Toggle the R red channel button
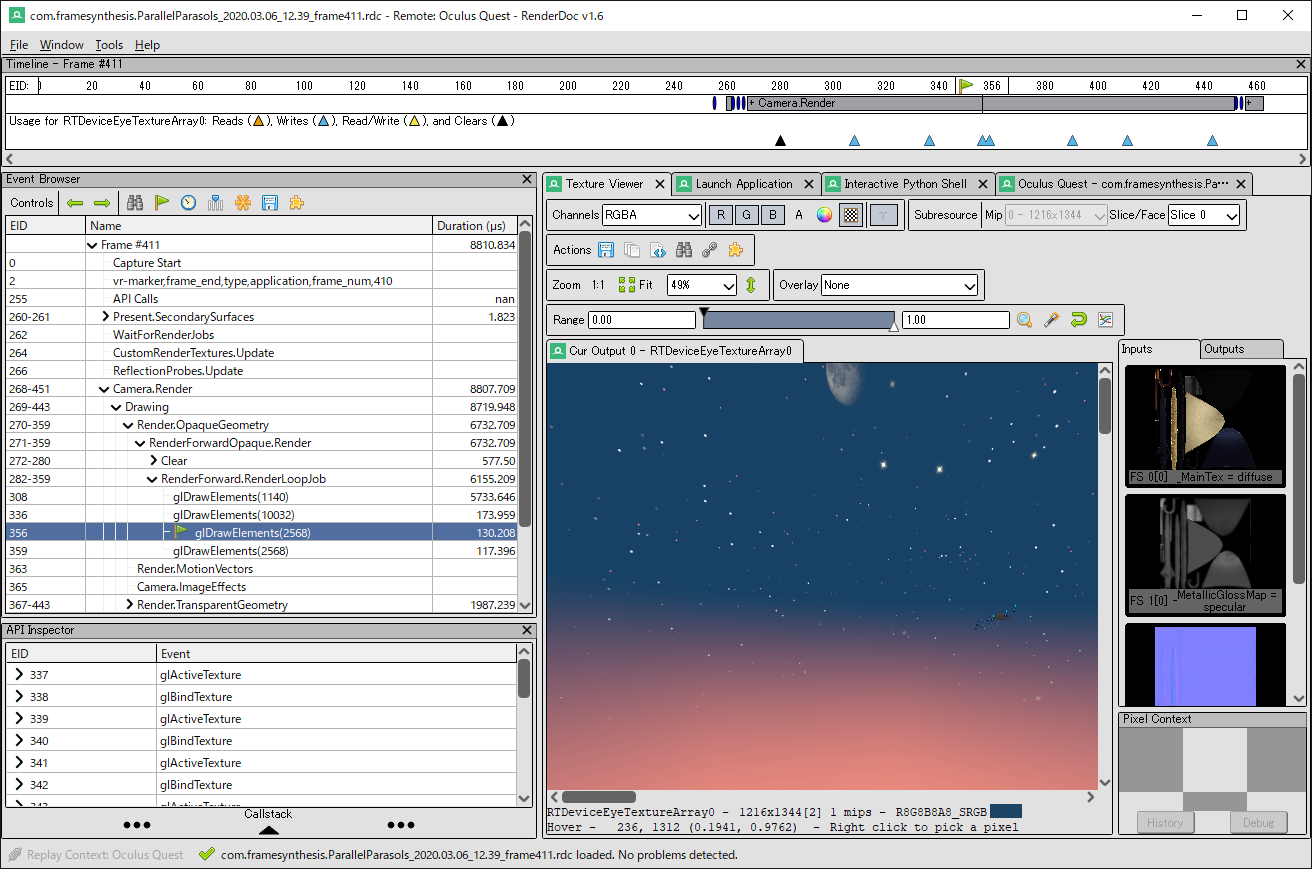This screenshot has width=1312, height=869. [x=720, y=215]
